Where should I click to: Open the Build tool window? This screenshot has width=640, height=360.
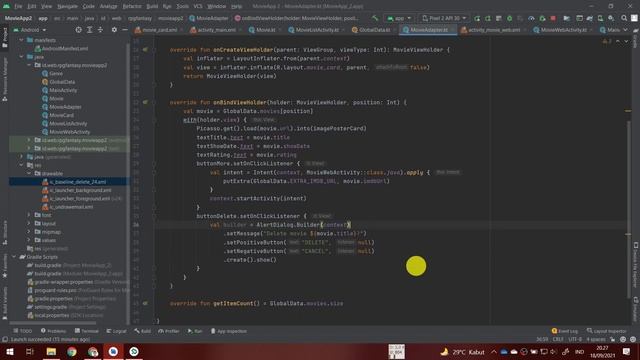click(x=142, y=331)
